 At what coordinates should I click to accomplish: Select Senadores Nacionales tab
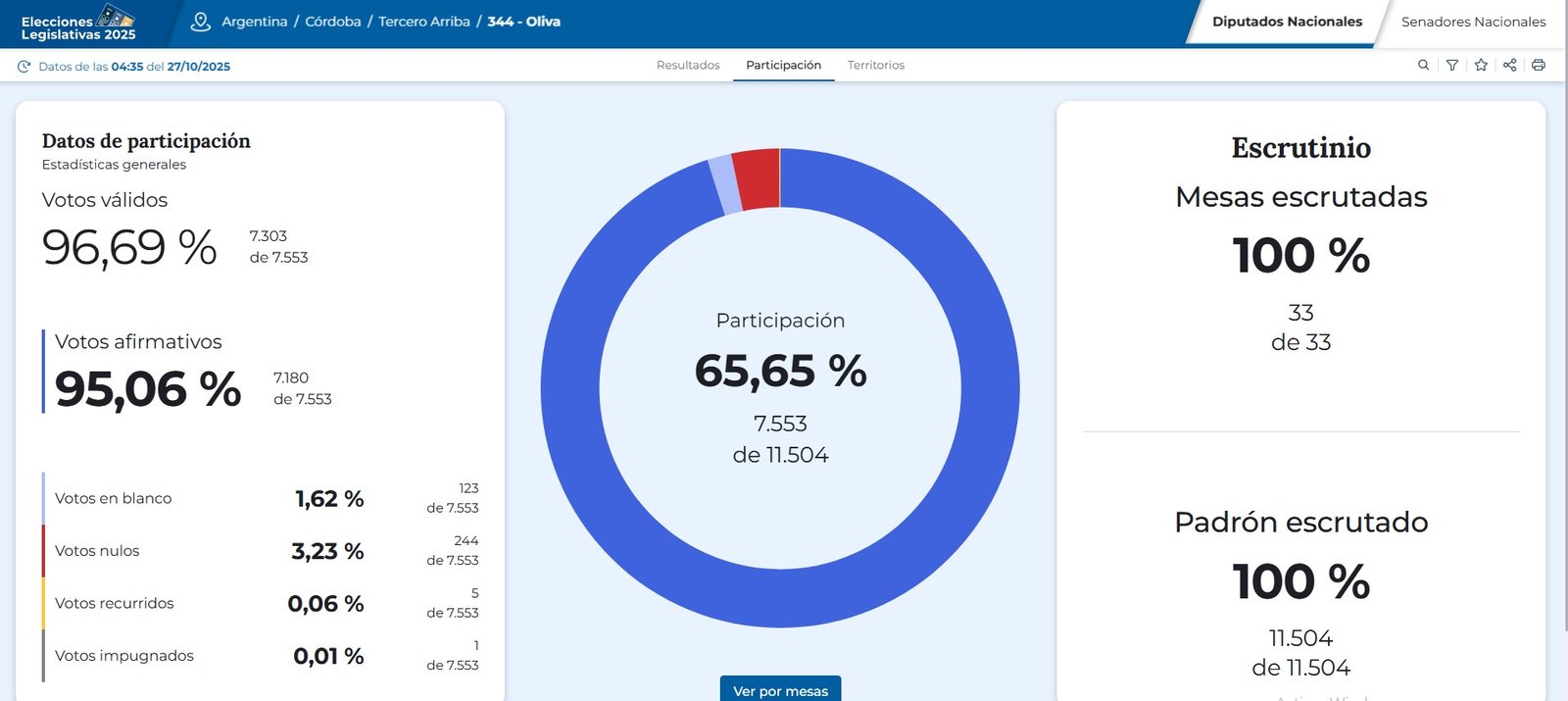pos(1473,22)
